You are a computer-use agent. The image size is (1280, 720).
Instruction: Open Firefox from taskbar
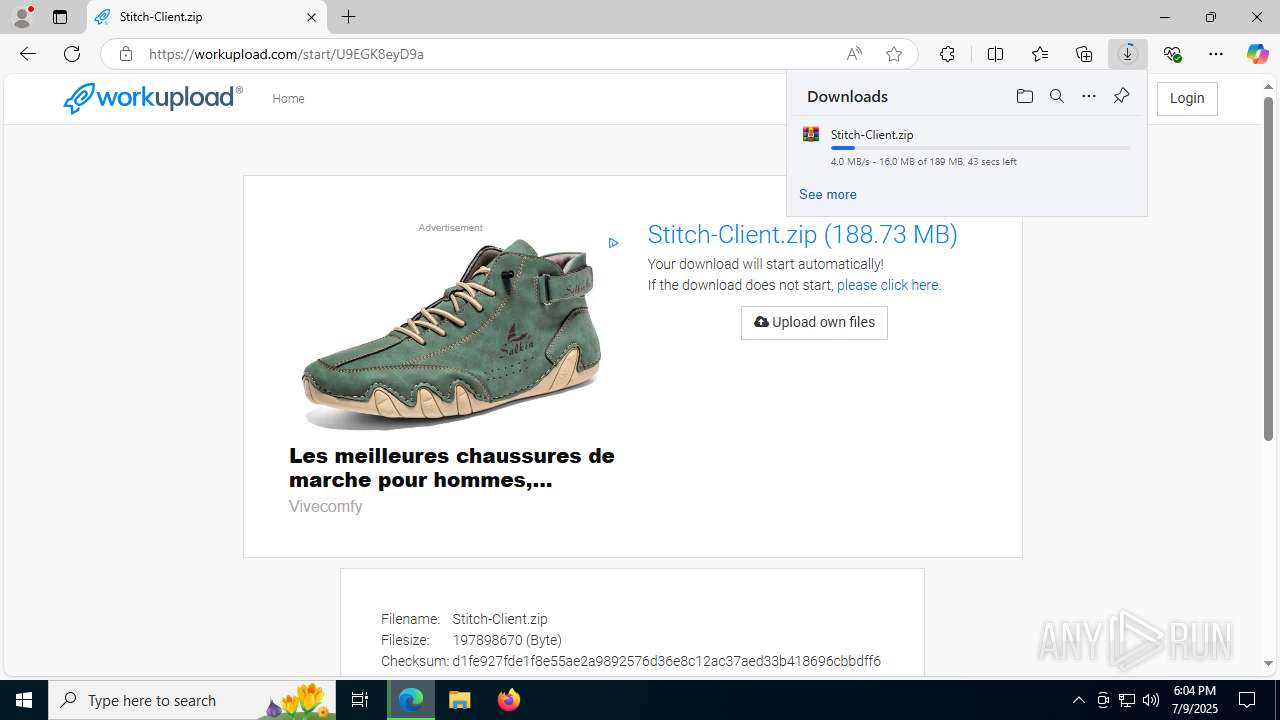point(509,700)
